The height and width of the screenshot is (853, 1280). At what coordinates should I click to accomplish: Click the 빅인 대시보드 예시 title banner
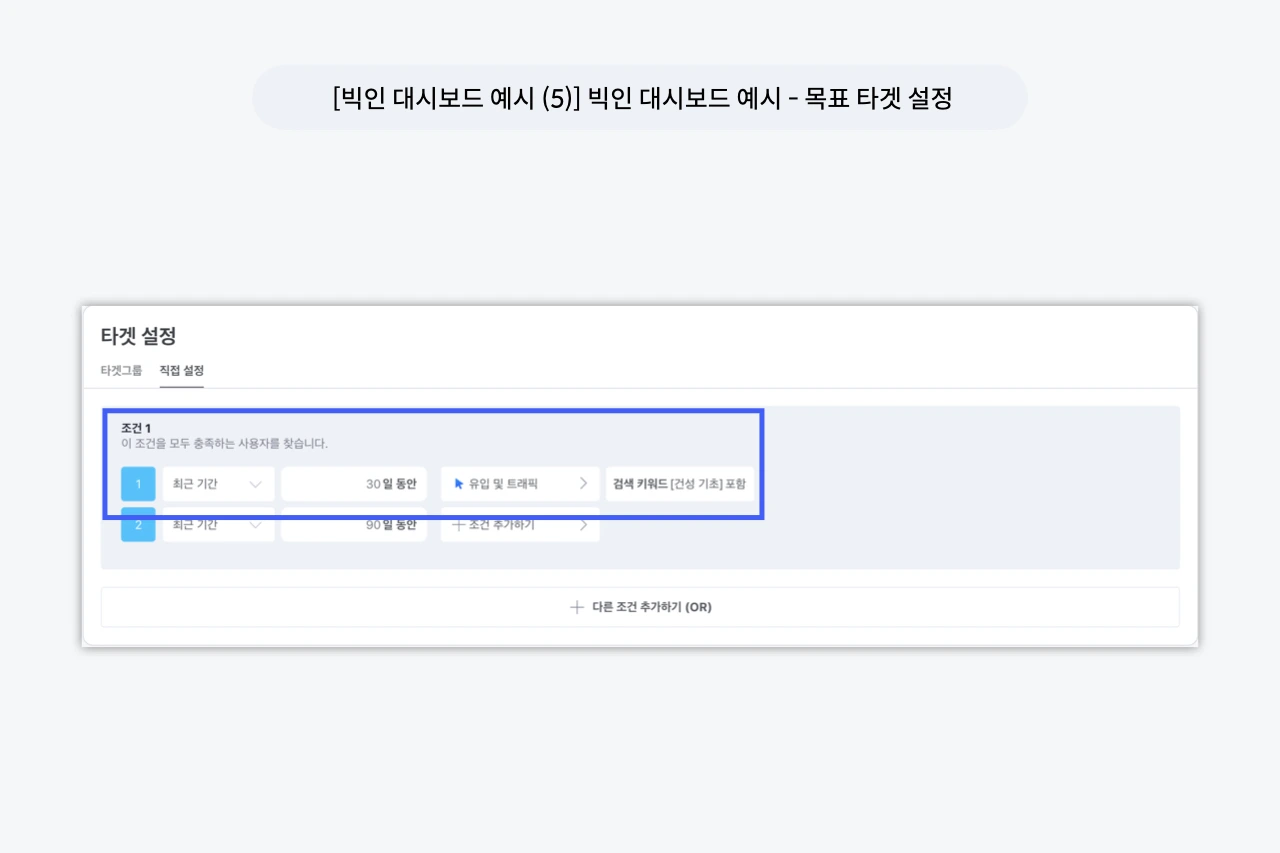tap(640, 98)
